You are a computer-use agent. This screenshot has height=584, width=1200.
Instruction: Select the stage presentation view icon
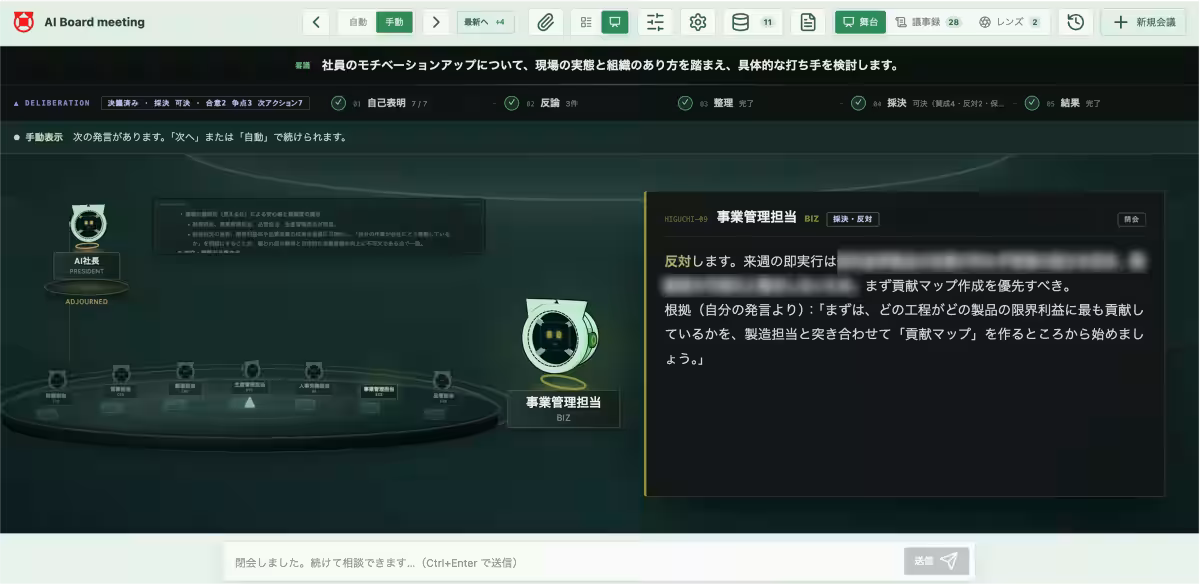point(615,22)
